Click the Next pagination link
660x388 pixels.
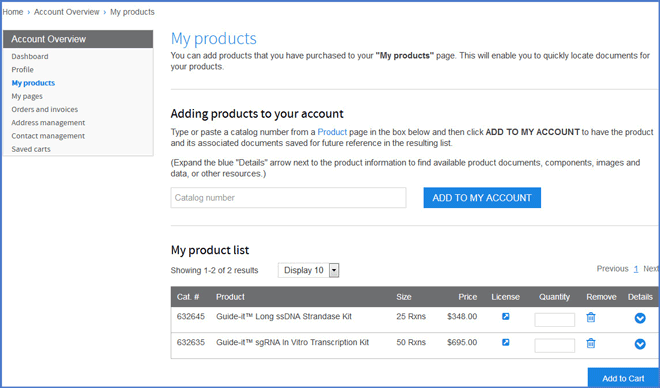click(651, 268)
